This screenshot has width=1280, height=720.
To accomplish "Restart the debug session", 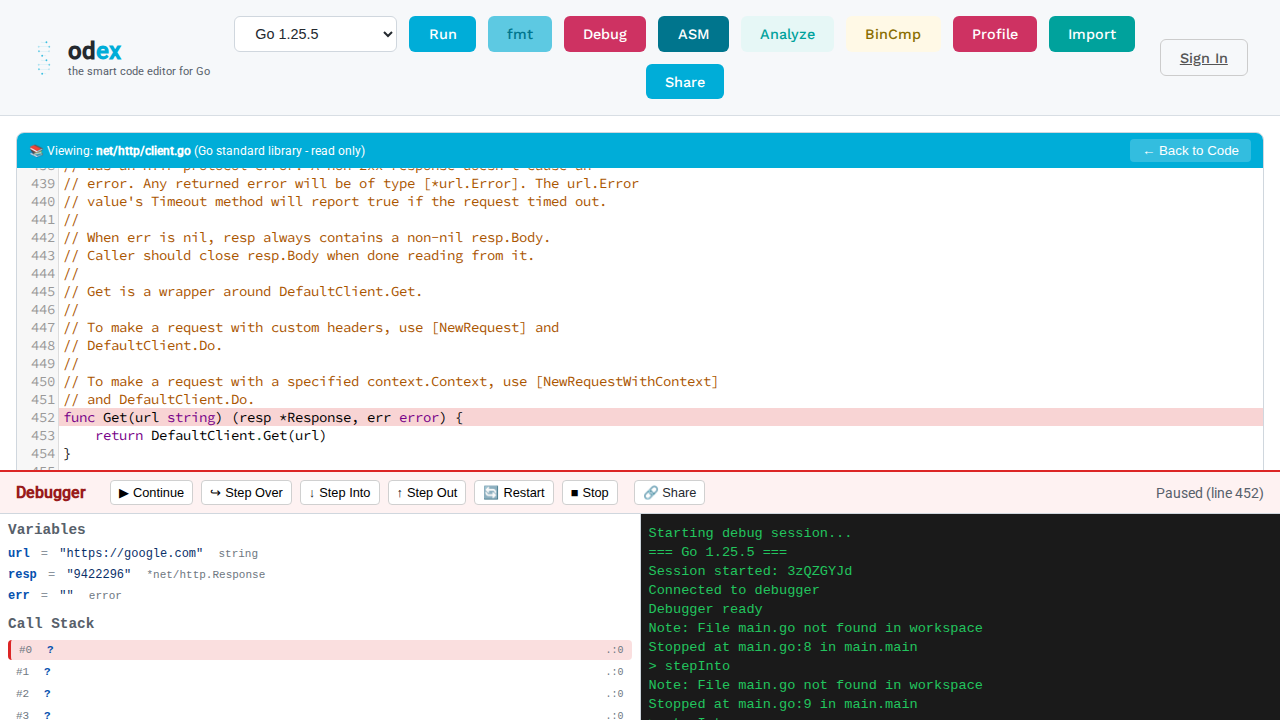I will (x=513, y=492).
